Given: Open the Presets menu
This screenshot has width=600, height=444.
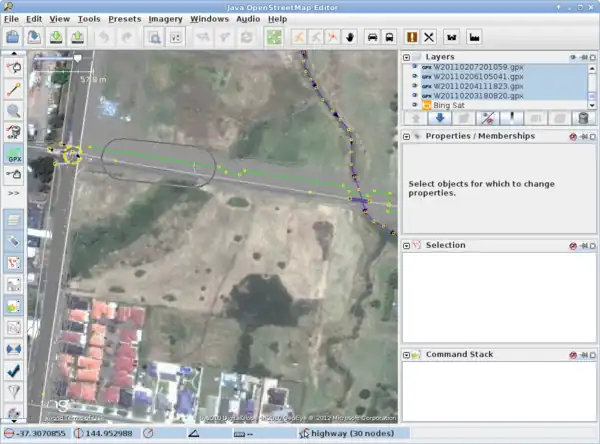Looking at the screenshot, I should point(124,18).
